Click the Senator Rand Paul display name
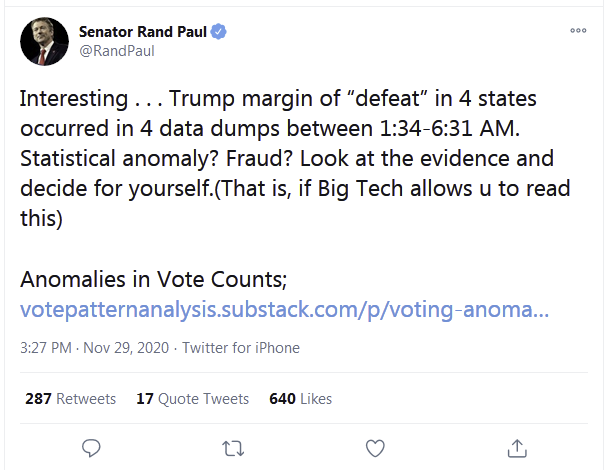This screenshot has width=605, height=470. 143,32
